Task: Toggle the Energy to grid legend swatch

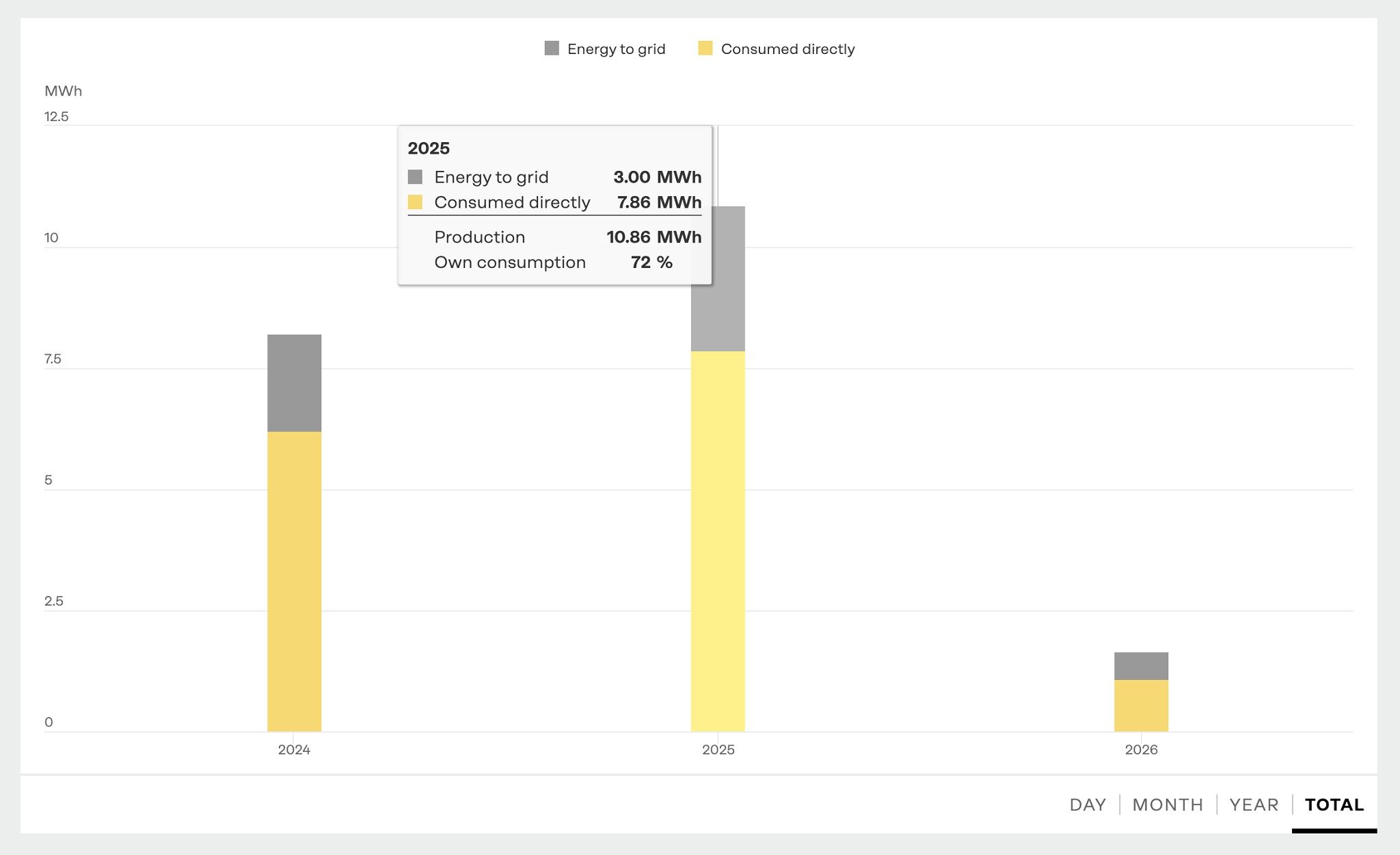Action: (x=552, y=49)
